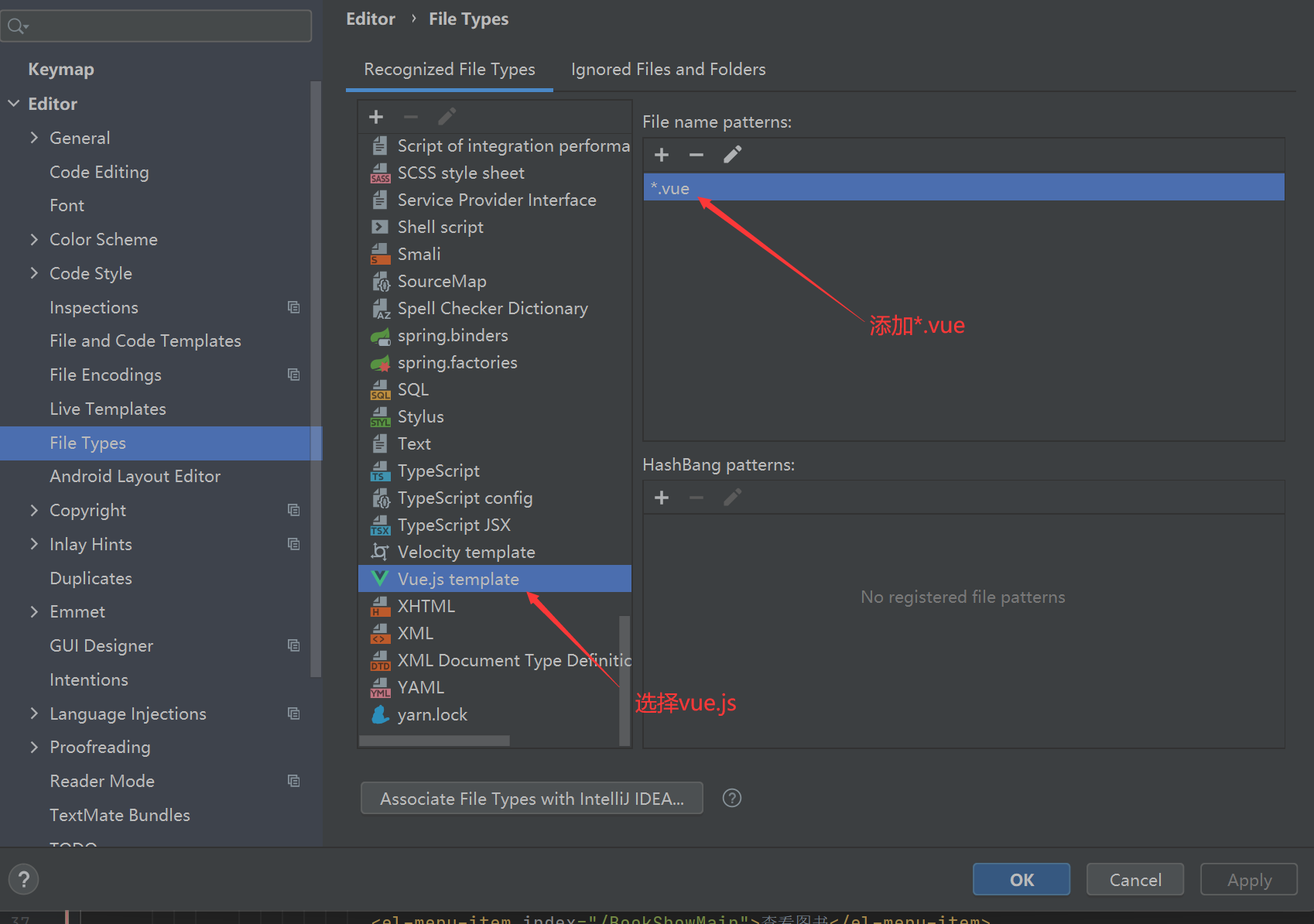This screenshot has height=924, width=1314.
Task: Switch to Recognized File Types tab
Action: [x=450, y=70]
